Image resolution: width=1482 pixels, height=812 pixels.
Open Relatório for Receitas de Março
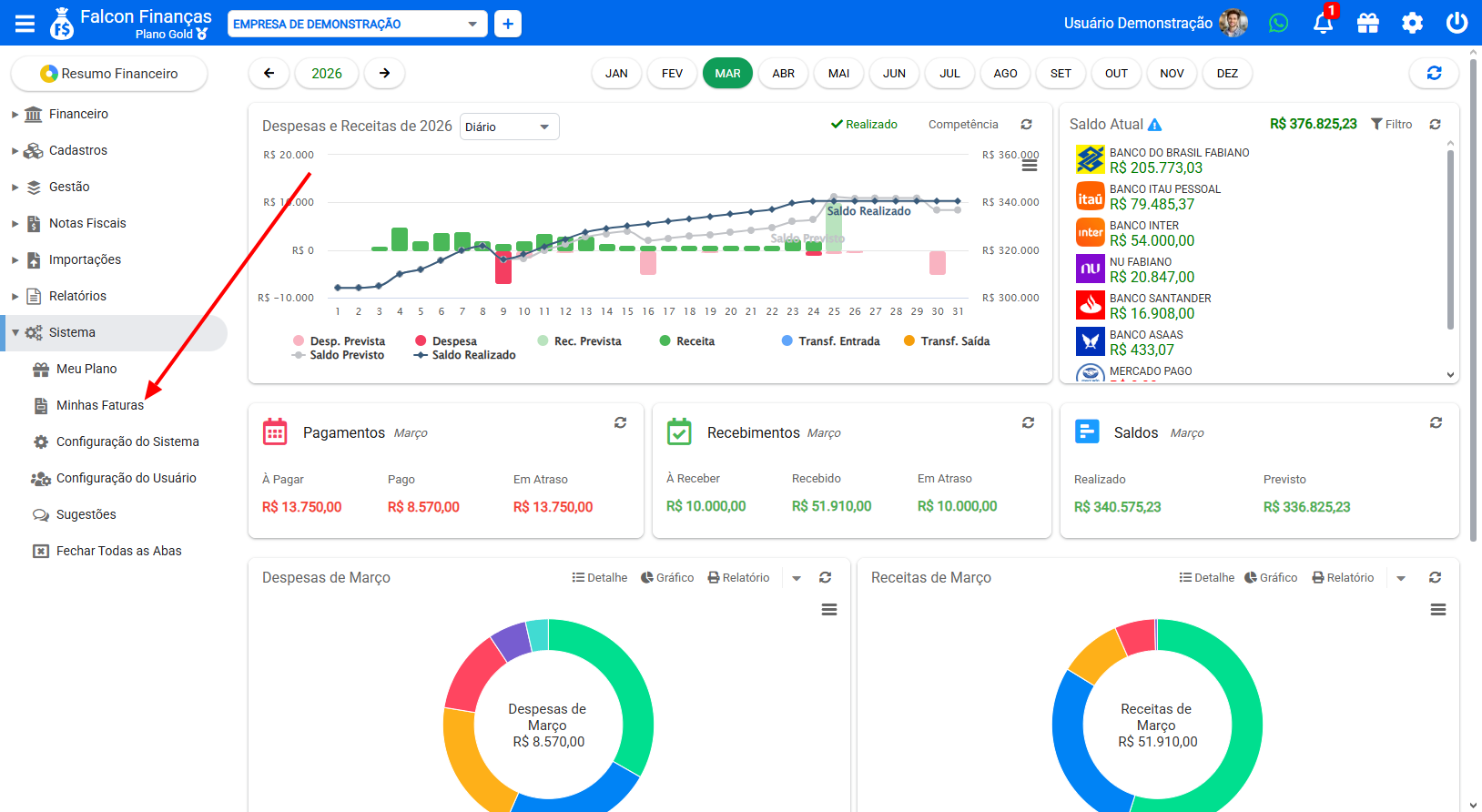(x=1343, y=578)
